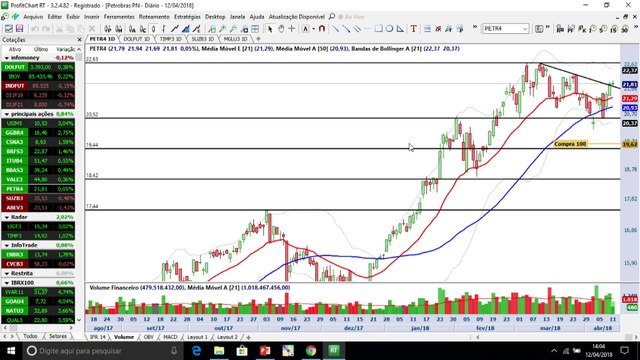
Task: Select the Setores tab in quotes panel
Action: [x=58, y=336]
